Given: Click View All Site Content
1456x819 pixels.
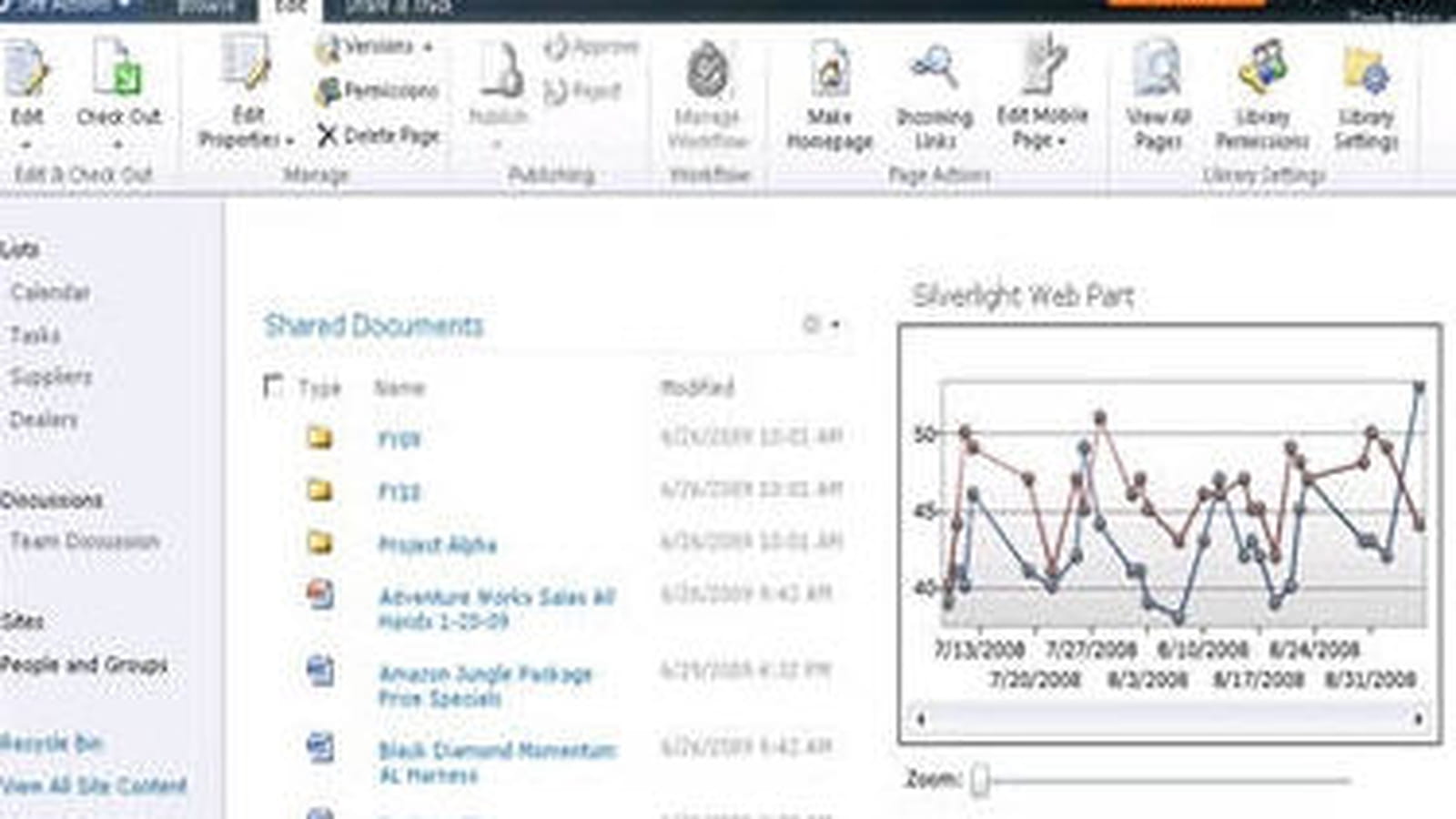Looking at the screenshot, I should (x=94, y=785).
